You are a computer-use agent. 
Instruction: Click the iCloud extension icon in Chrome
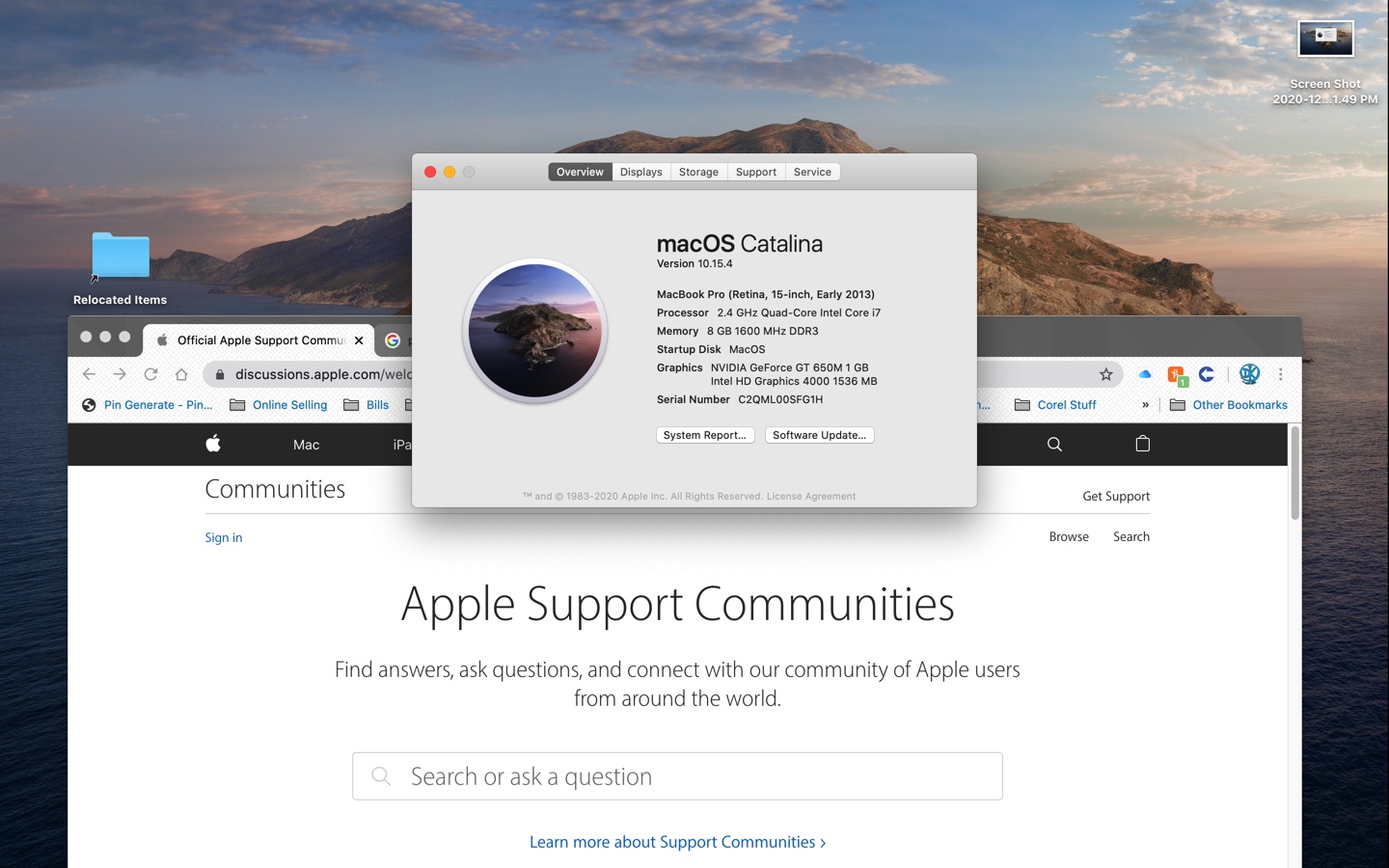point(1144,374)
